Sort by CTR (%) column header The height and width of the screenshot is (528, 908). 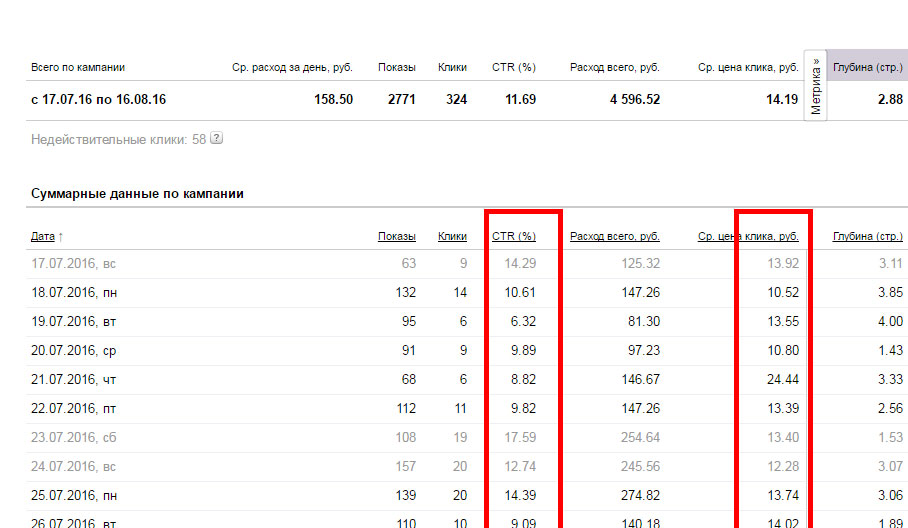point(514,237)
